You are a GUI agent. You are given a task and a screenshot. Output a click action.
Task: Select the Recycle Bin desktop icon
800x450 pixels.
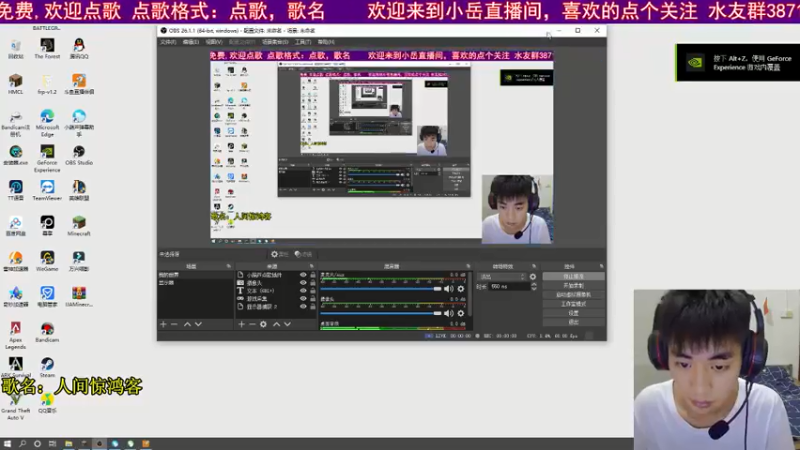coord(15,48)
